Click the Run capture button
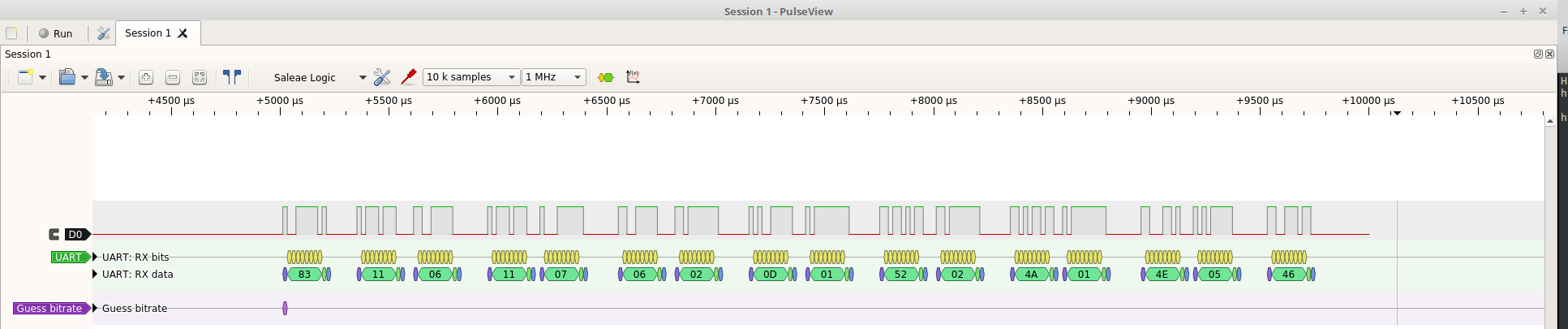The width and height of the screenshot is (1568, 329). tap(56, 33)
